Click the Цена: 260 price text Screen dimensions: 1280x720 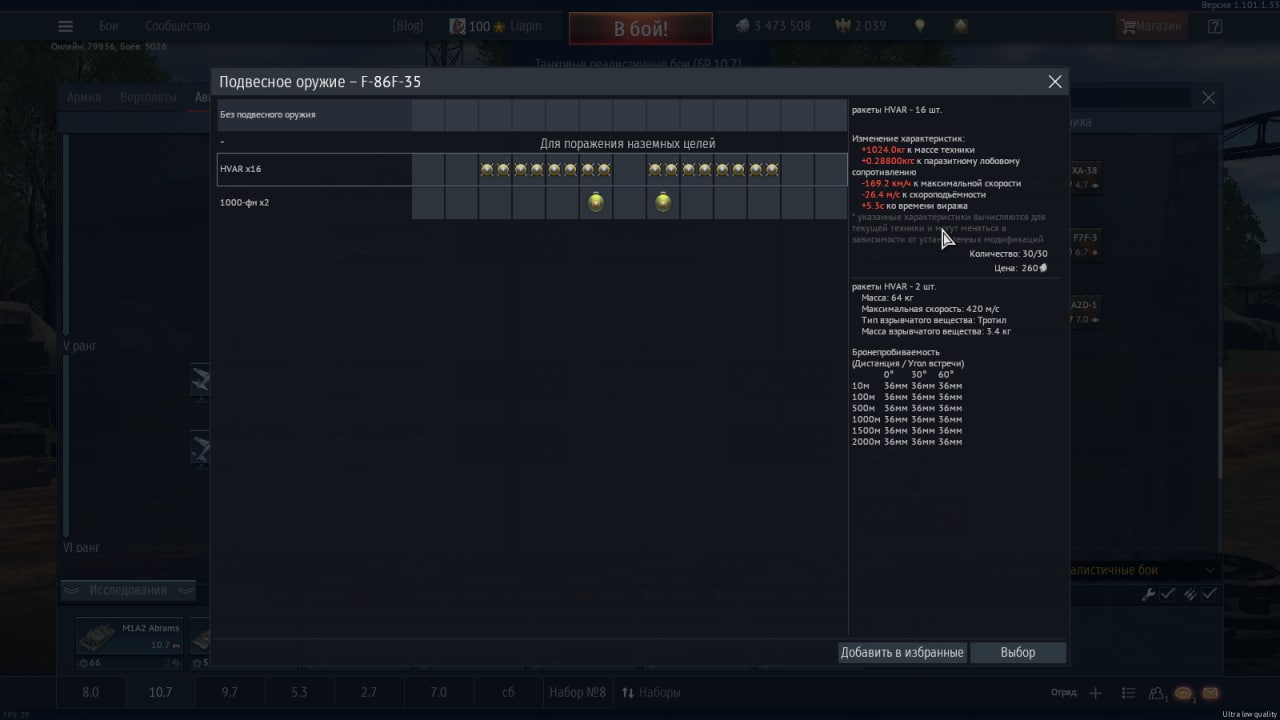pos(1021,268)
